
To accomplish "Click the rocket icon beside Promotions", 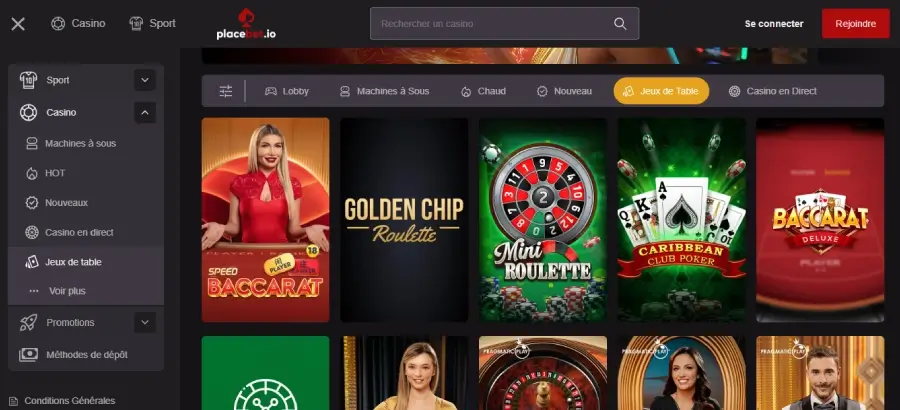I will point(28,323).
